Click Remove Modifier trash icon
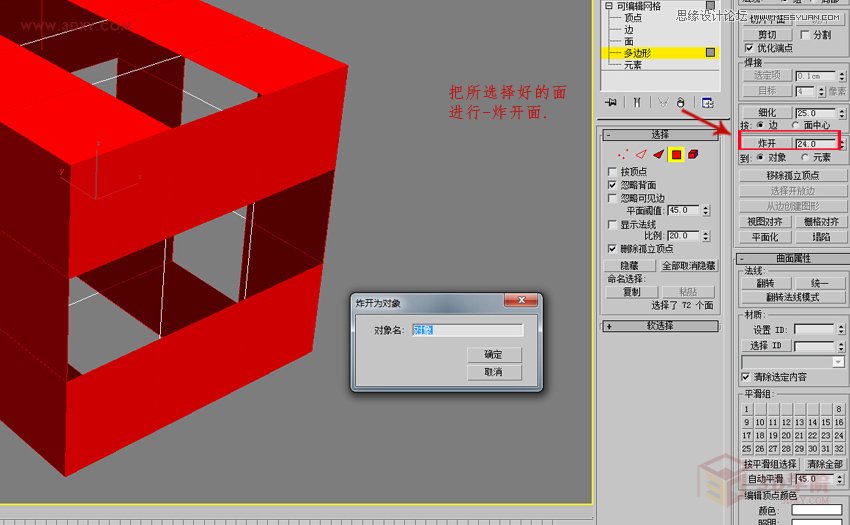This screenshot has width=850, height=525. tap(681, 103)
